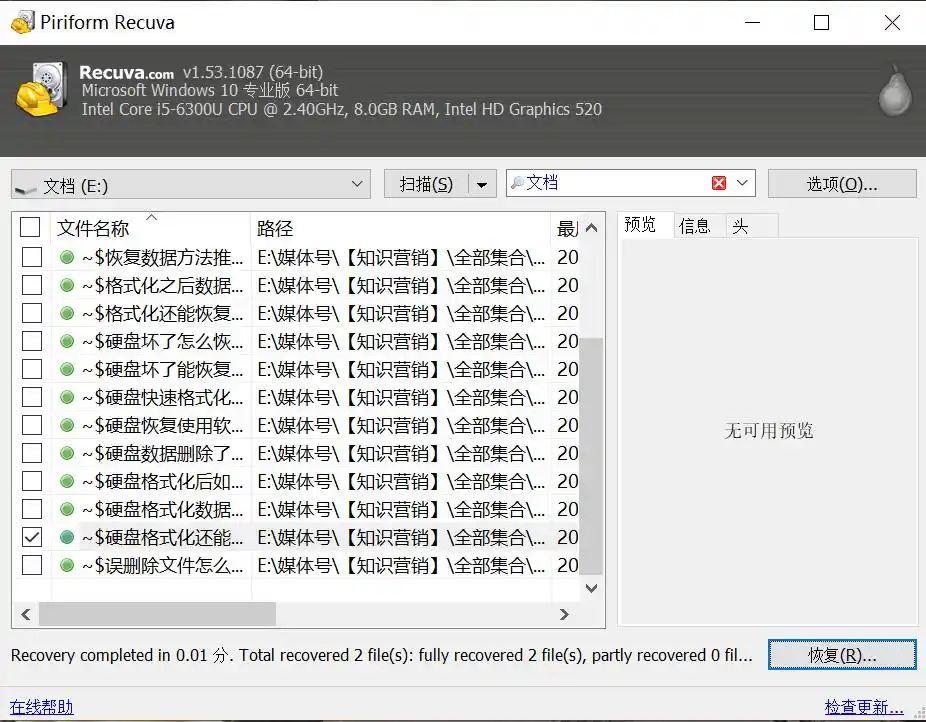The height and width of the screenshot is (722, 926).
Task: Open the 在线帮助 link
Action: coord(41,707)
